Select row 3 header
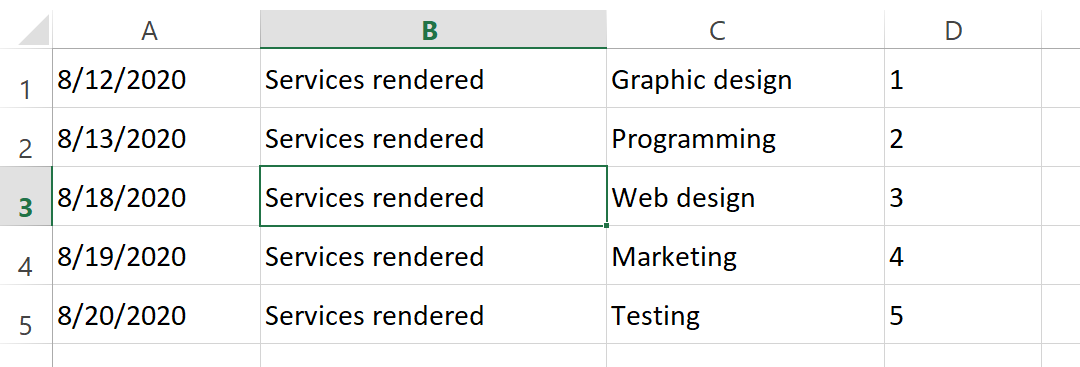 25,197
